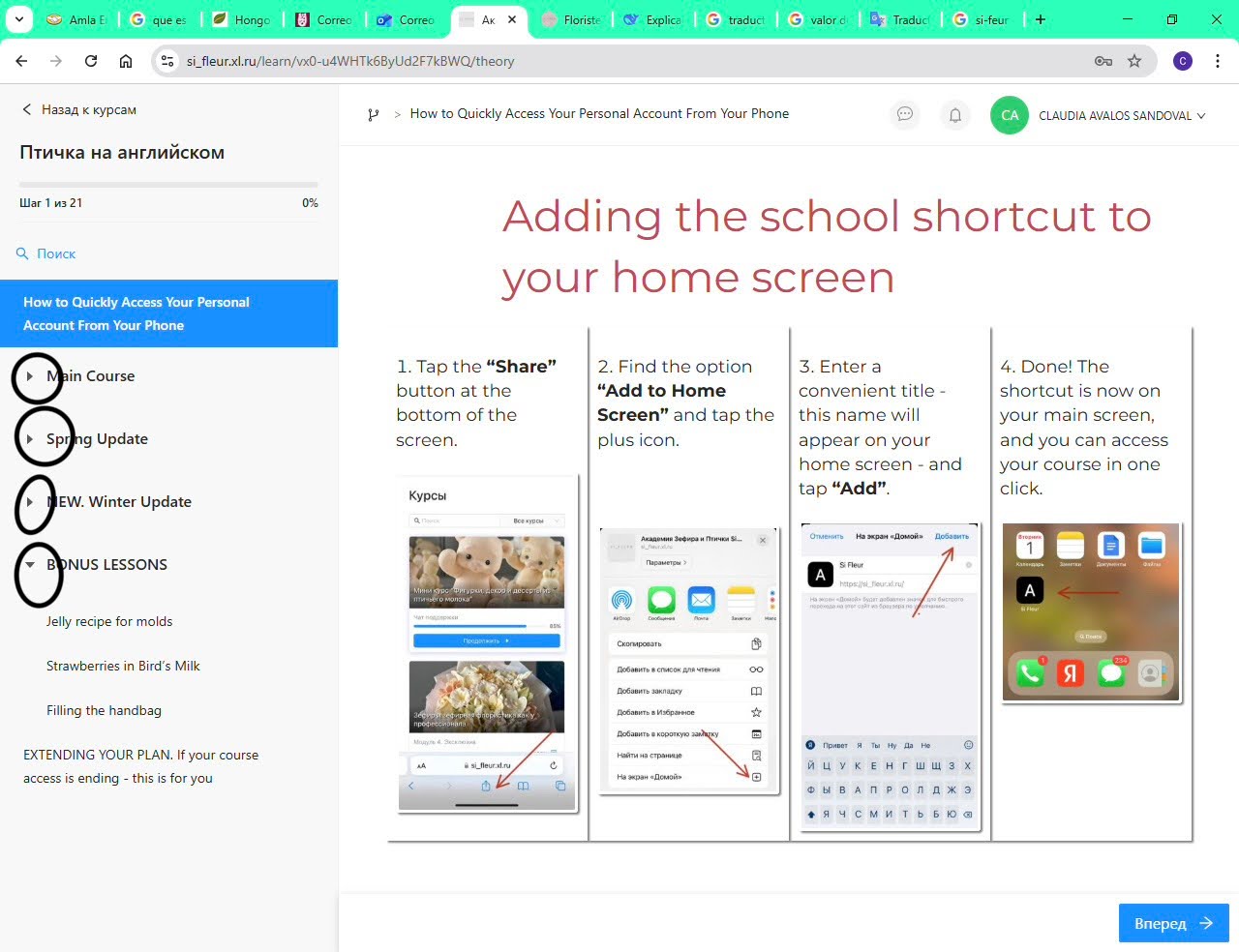1239x952 pixels.
Task: Open the notifications bell icon
Action: (x=955, y=115)
